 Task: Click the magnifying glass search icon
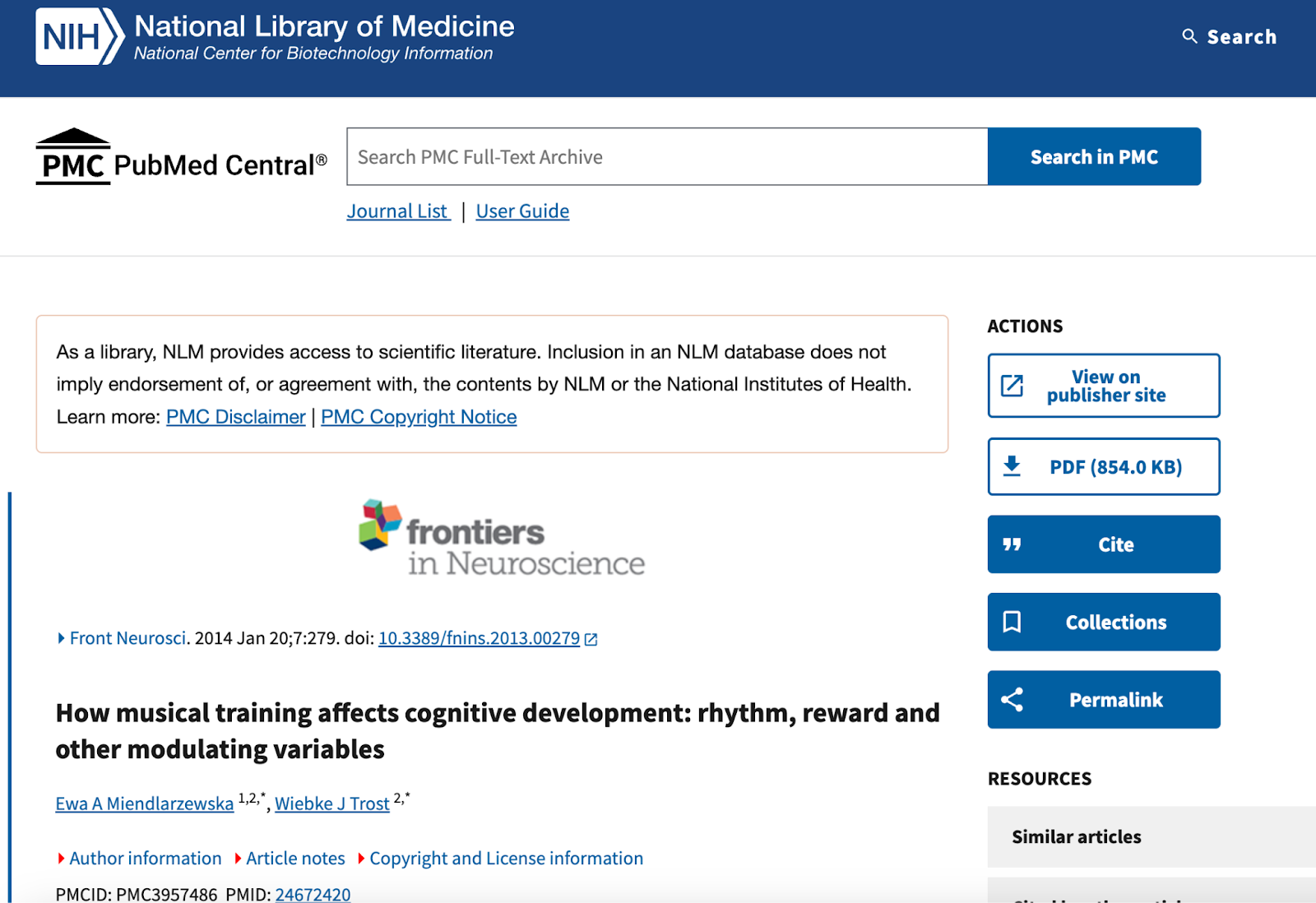pos(1189,36)
